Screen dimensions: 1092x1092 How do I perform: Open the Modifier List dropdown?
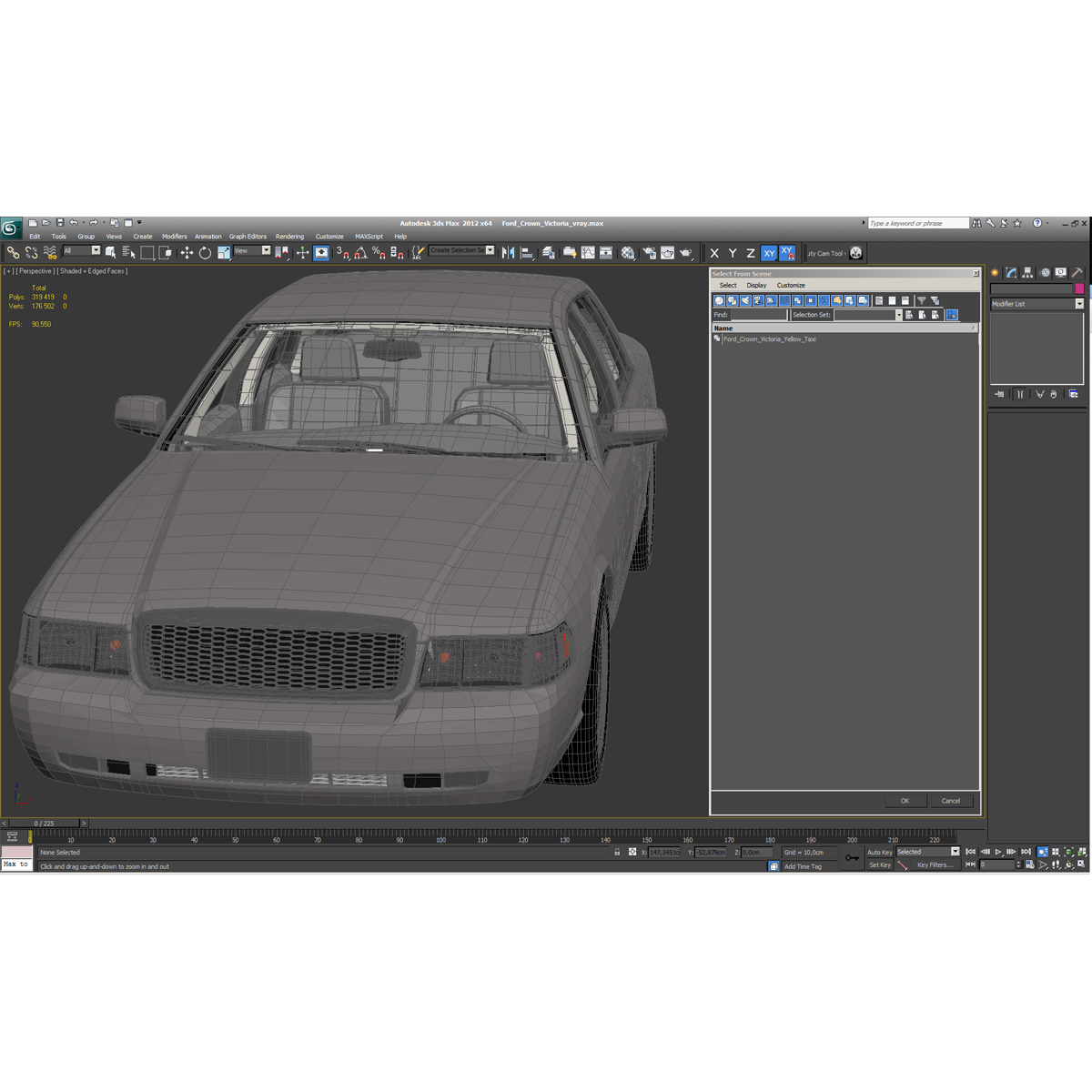click(1079, 303)
